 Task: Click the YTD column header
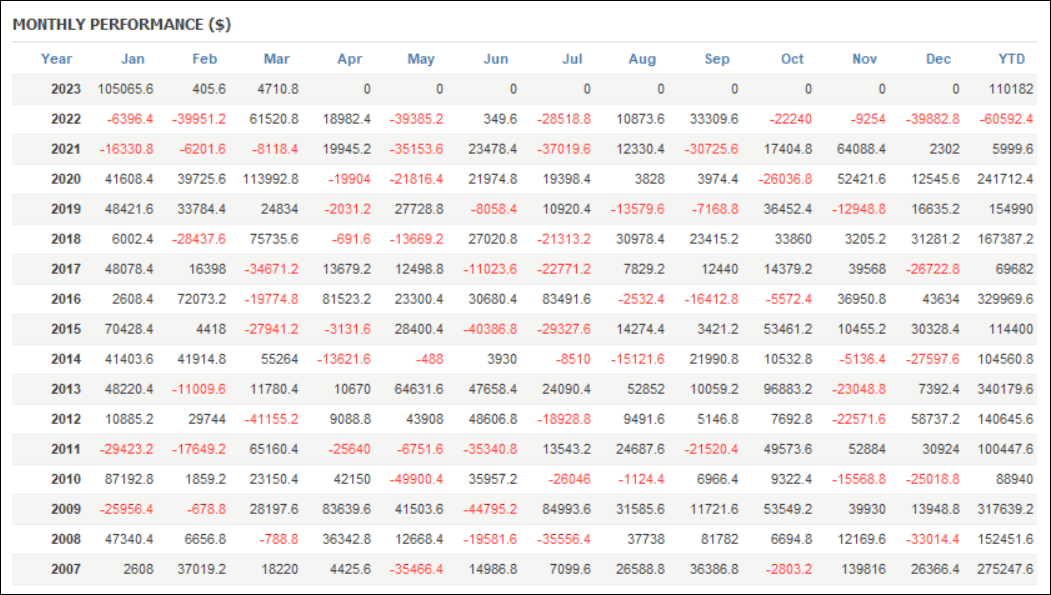pos(1011,59)
